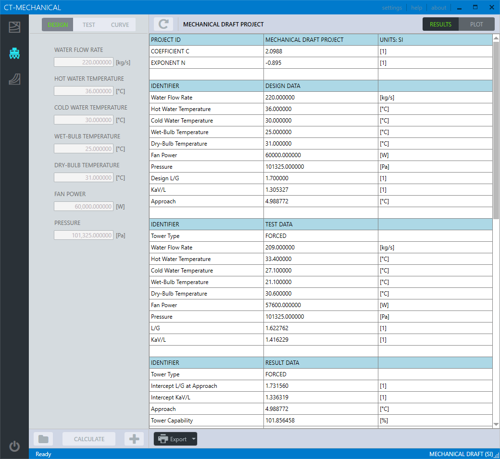Open the demand curve module sidebar icon
Image resolution: width=500 pixels, height=459 pixels.
pyautogui.click(x=14, y=27)
